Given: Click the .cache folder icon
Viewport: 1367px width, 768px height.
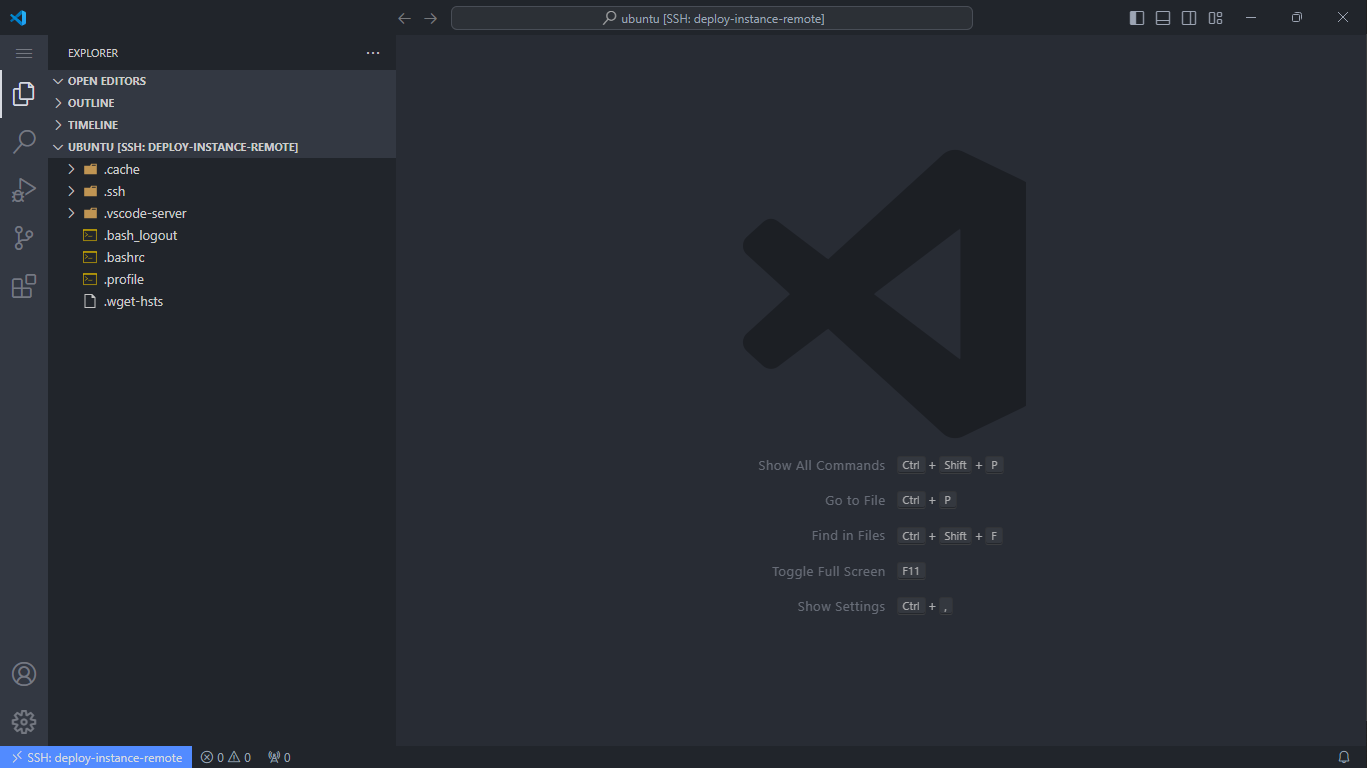Looking at the screenshot, I should point(90,169).
